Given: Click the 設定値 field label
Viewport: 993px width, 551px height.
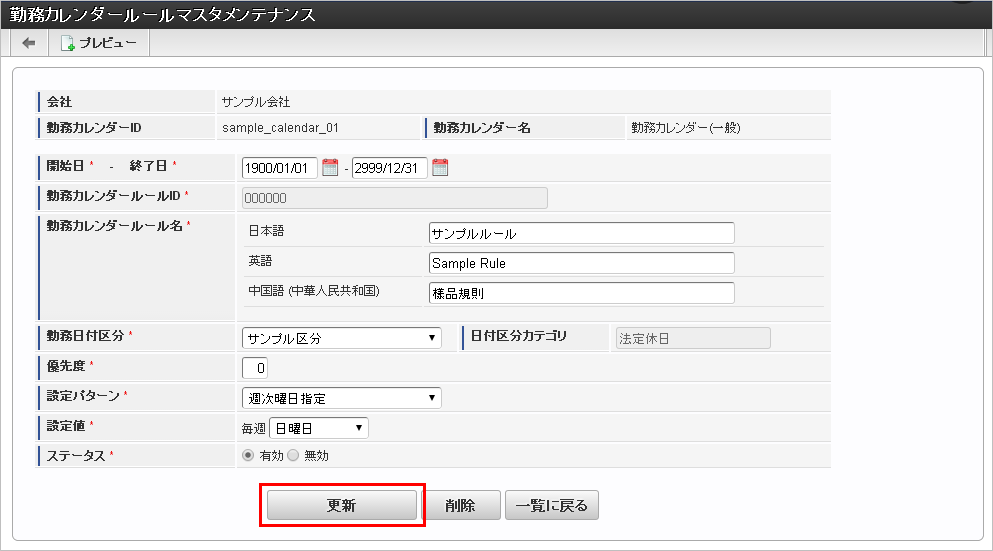Looking at the screenshot, I should coord(65,426).
